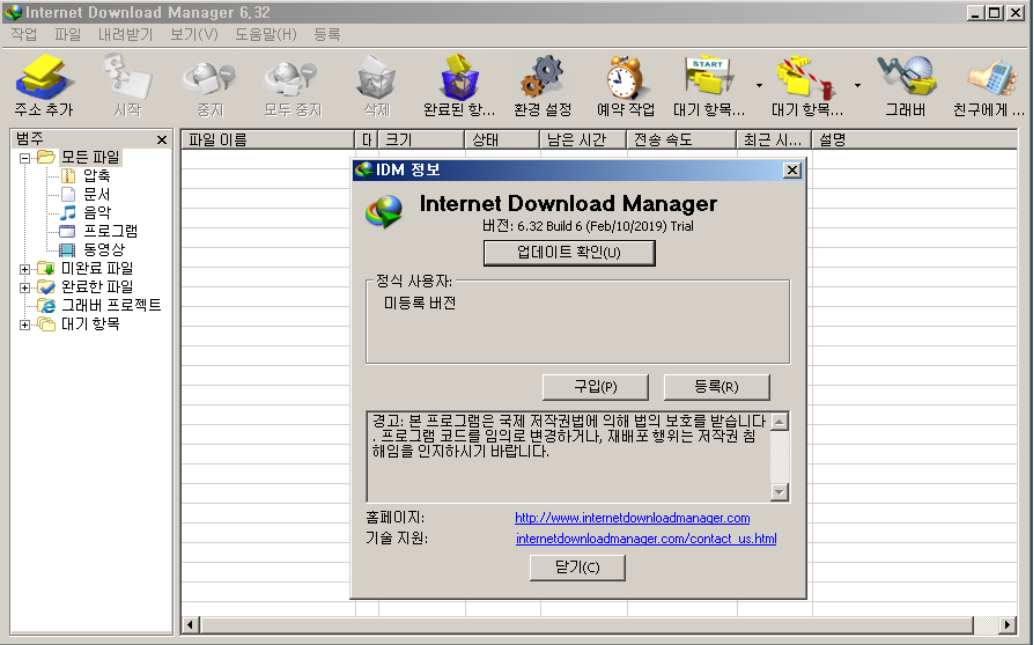Click the download list scroll right arrow
The width and height of the screenshot is (1034, 645).
coord(1007,624)
